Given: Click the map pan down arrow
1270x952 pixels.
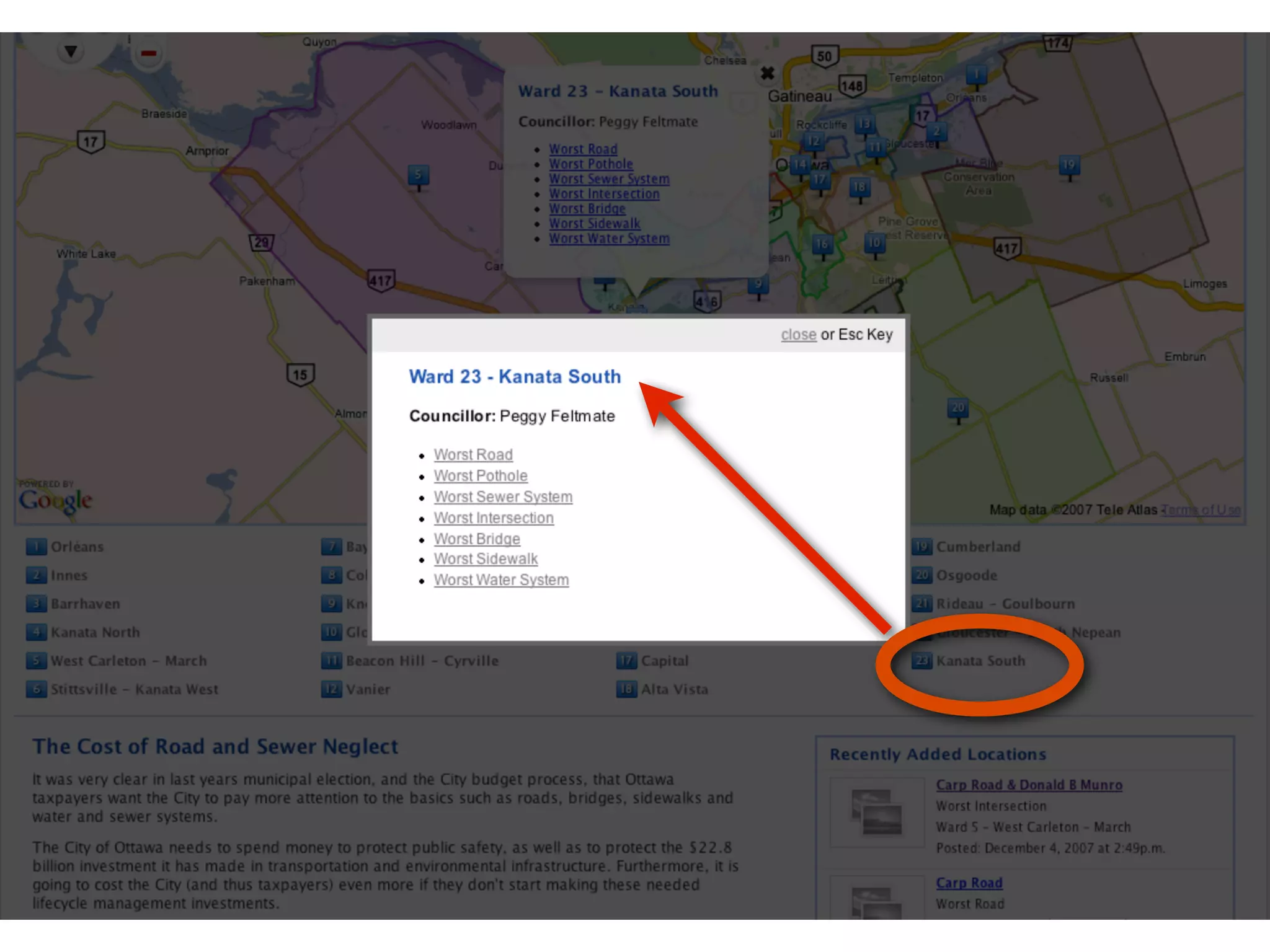Looking at the screenshot, I should tap(71, 51).
